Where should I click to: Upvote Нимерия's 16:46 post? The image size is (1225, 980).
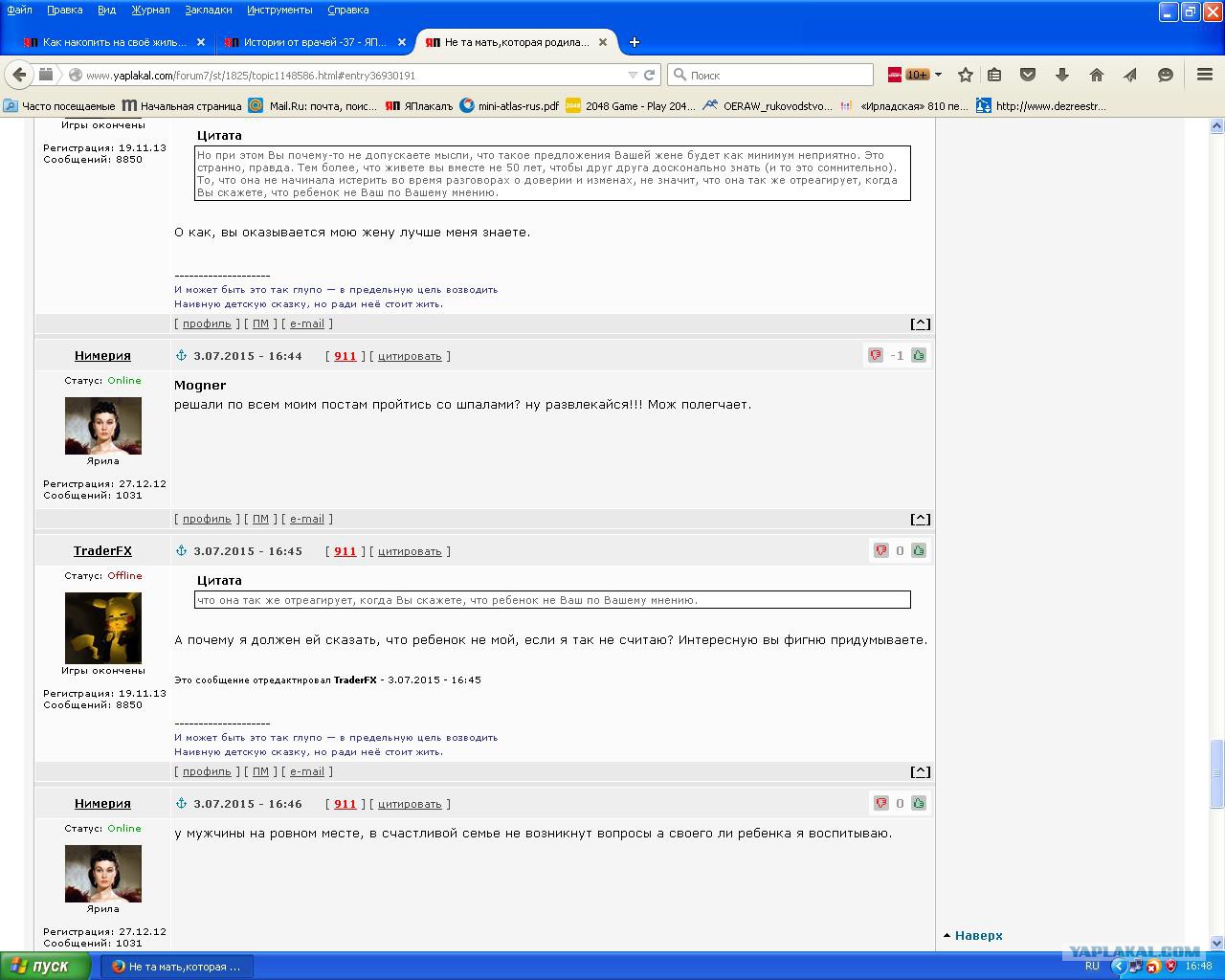point(919,803)
